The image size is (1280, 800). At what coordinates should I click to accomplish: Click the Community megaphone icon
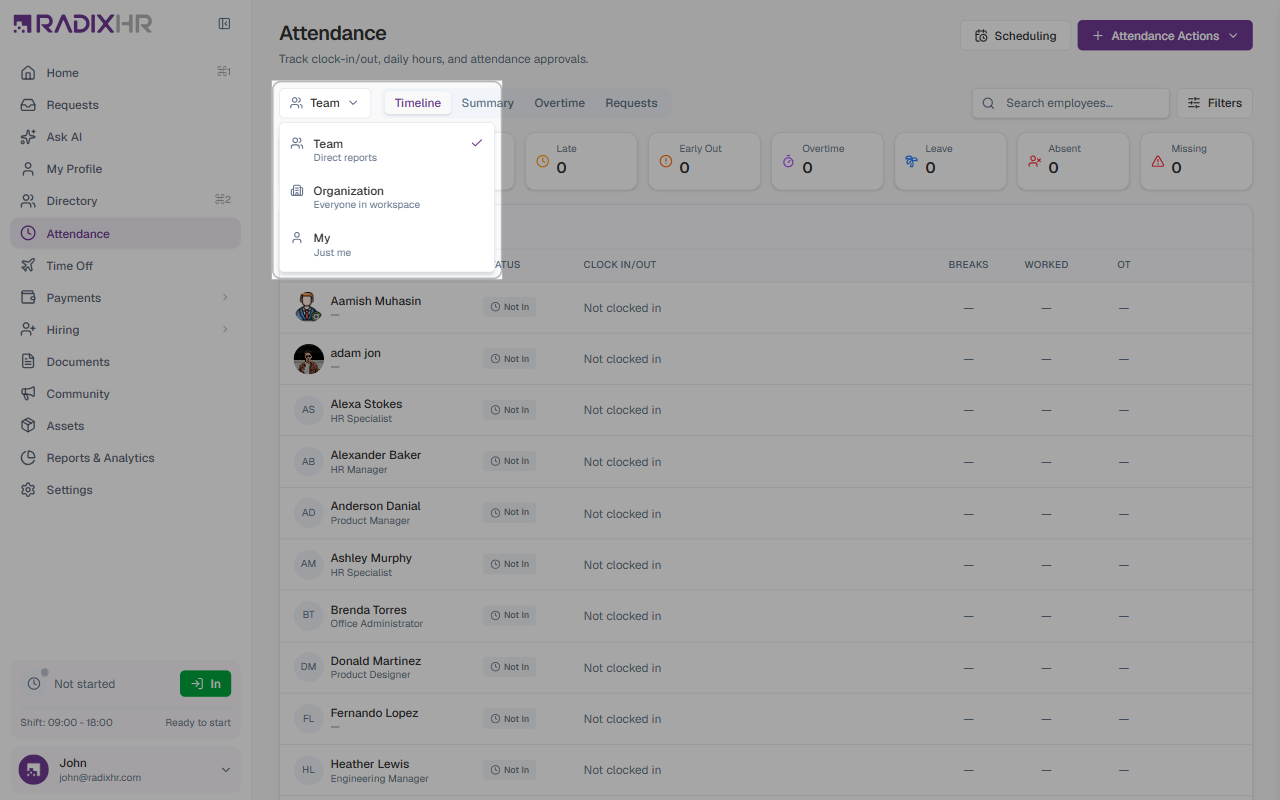point(28,394)
